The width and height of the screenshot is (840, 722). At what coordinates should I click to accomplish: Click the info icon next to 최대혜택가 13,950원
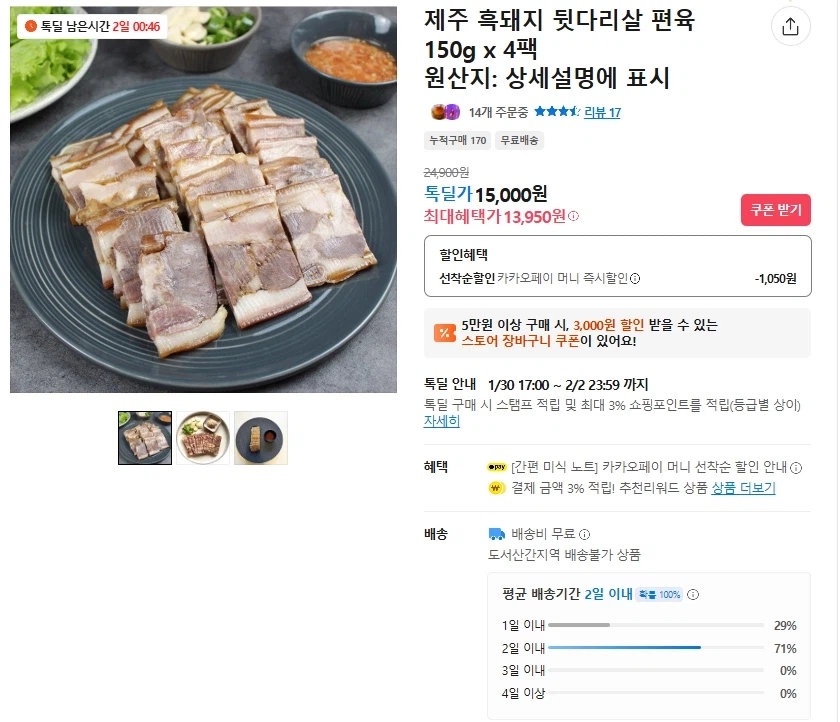point(573,217)
